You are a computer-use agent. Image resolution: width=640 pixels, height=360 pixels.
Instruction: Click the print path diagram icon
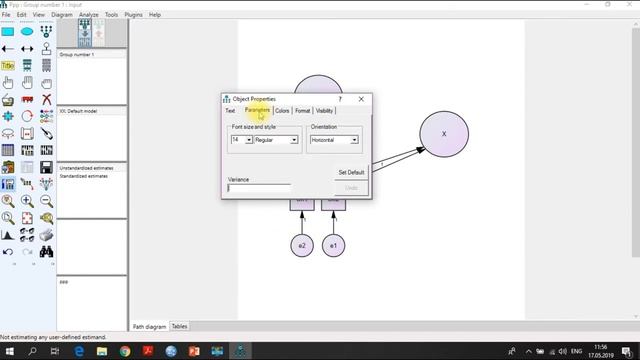(46, 235)
